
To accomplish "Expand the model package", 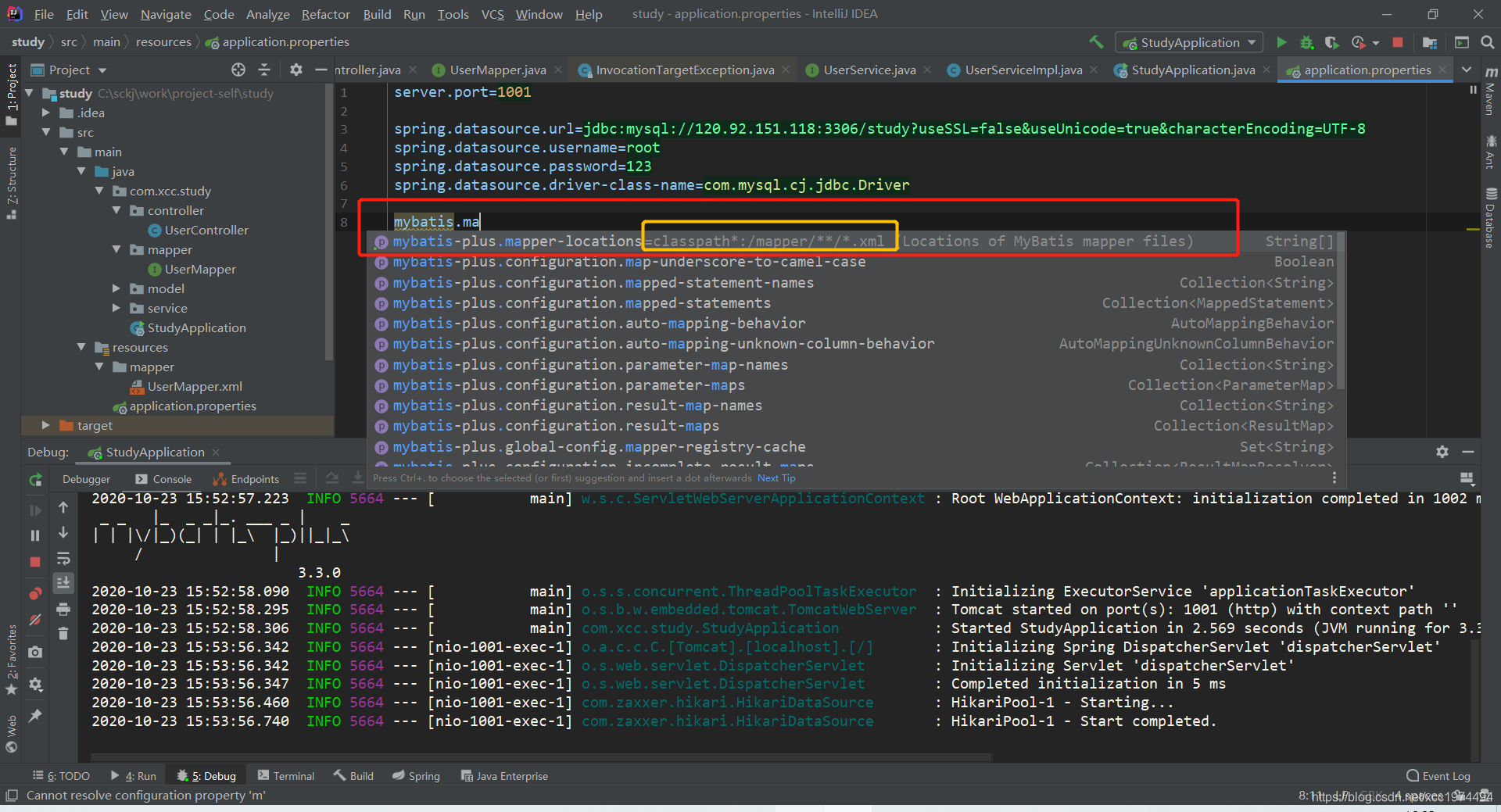I will 116,288.
